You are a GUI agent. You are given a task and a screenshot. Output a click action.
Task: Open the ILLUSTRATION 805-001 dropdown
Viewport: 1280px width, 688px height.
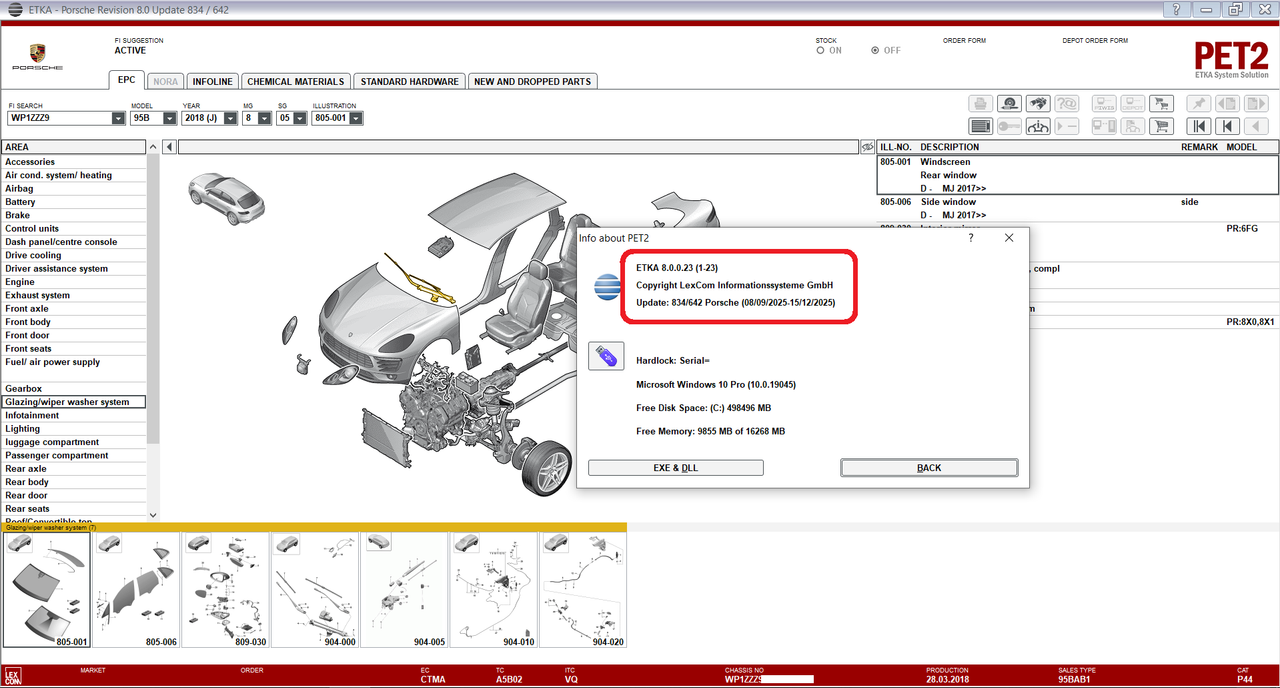click(356, 118)
